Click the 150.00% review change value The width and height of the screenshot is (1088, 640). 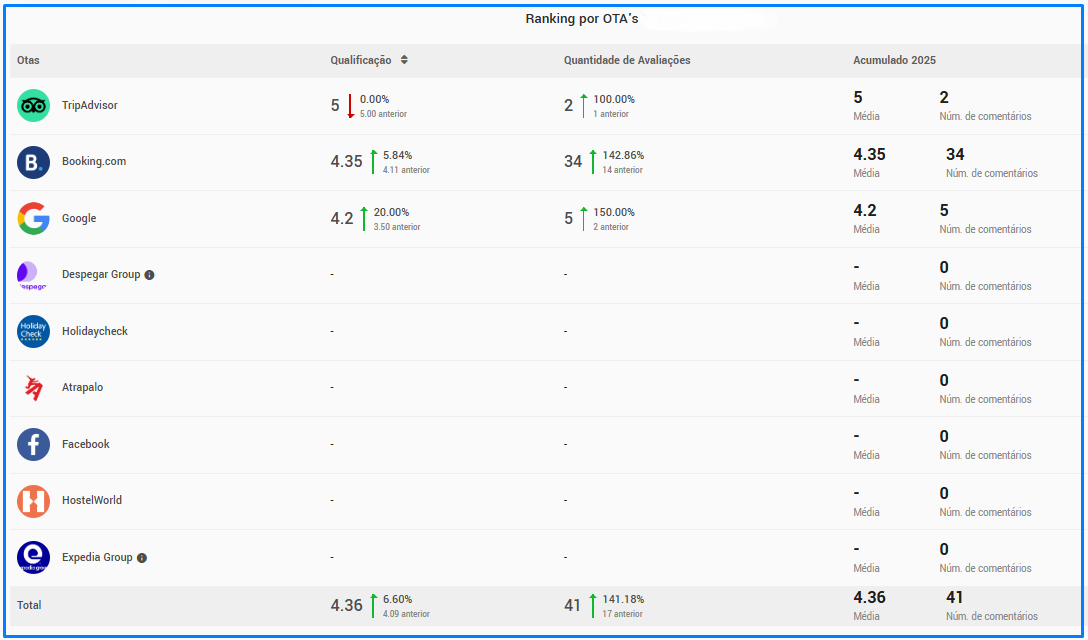614,212
